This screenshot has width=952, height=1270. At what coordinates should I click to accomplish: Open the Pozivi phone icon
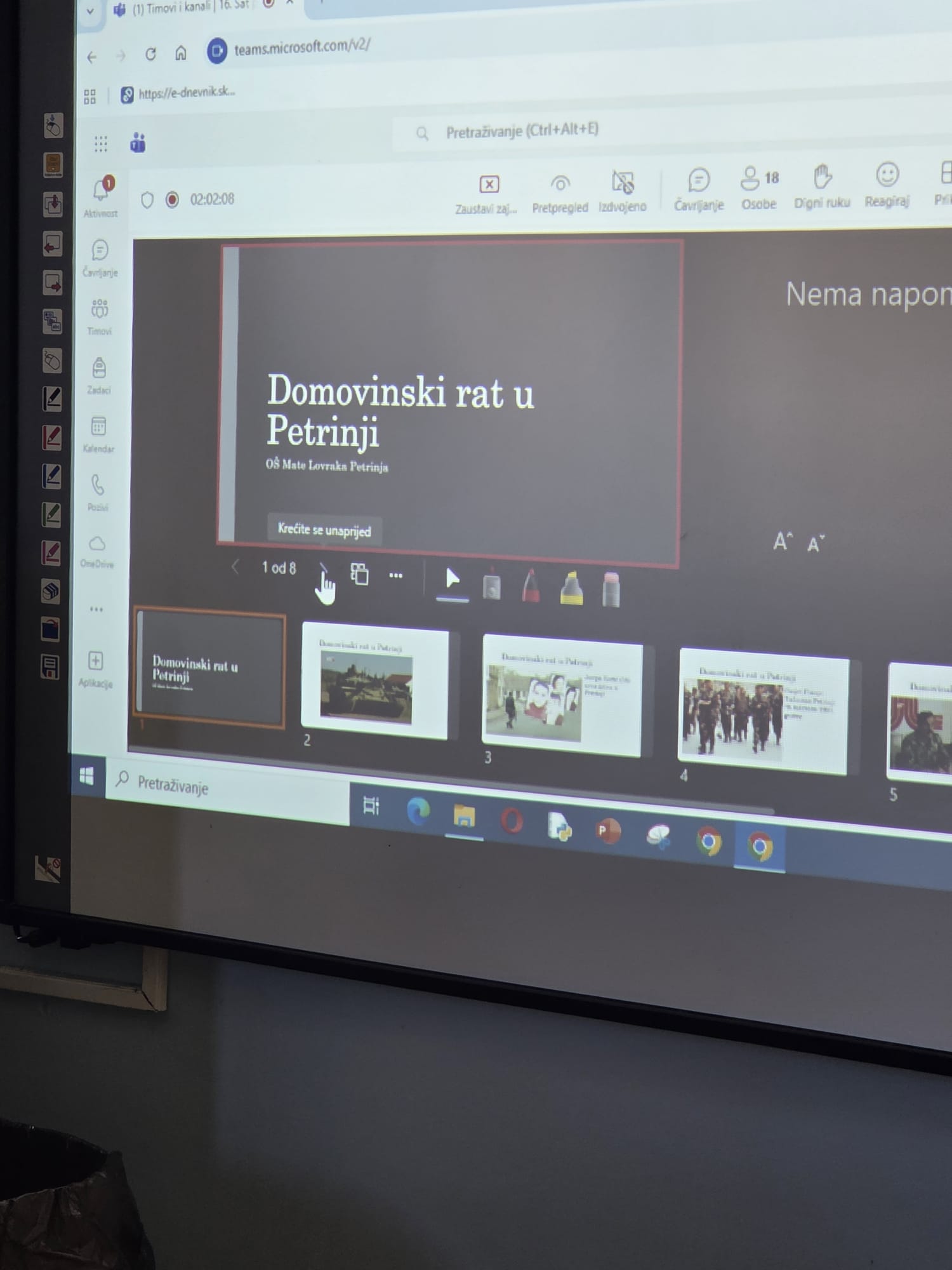[98, 486]
